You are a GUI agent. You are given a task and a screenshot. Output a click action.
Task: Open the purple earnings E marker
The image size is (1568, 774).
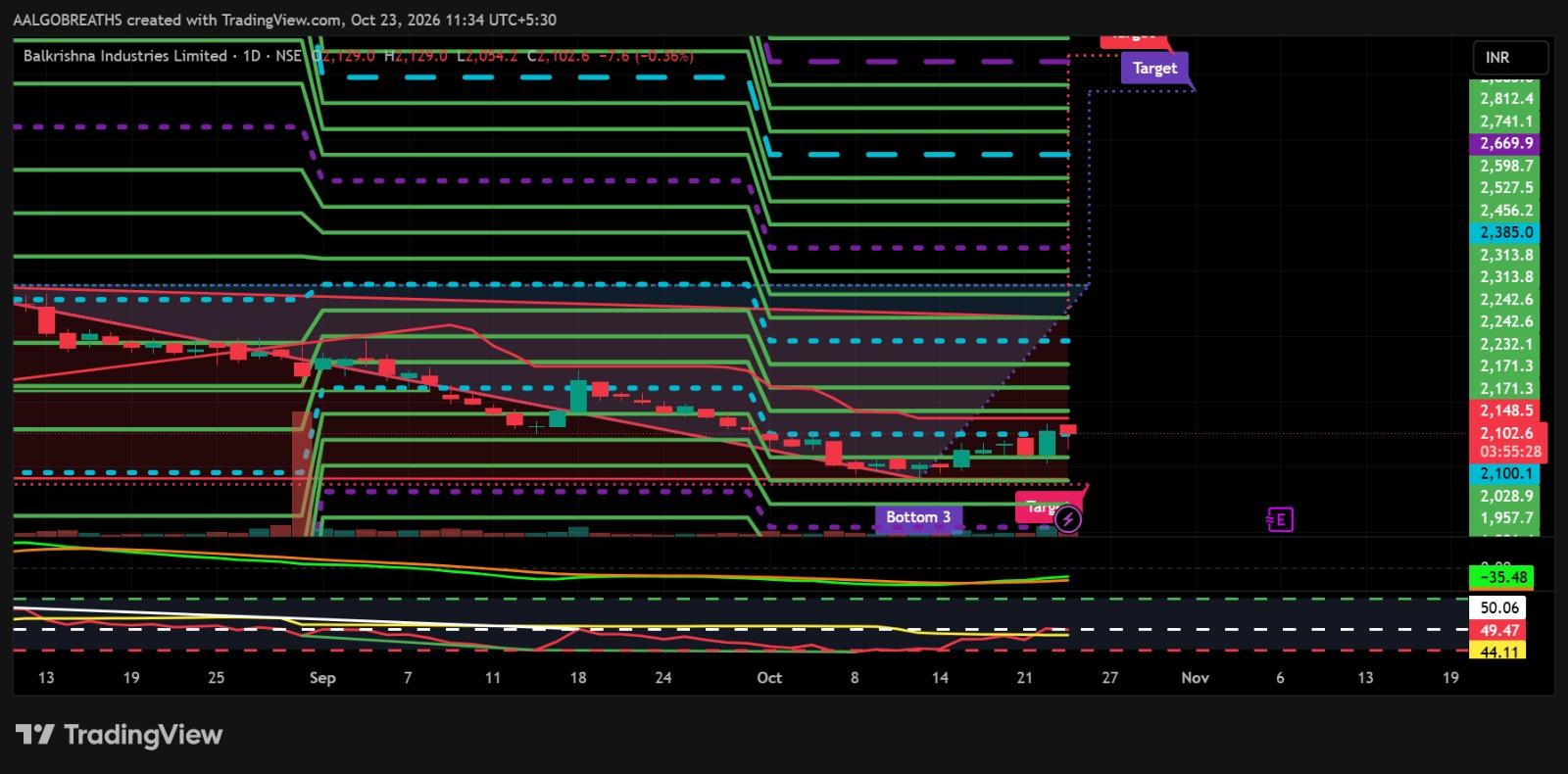click(x=1280, y=519)
